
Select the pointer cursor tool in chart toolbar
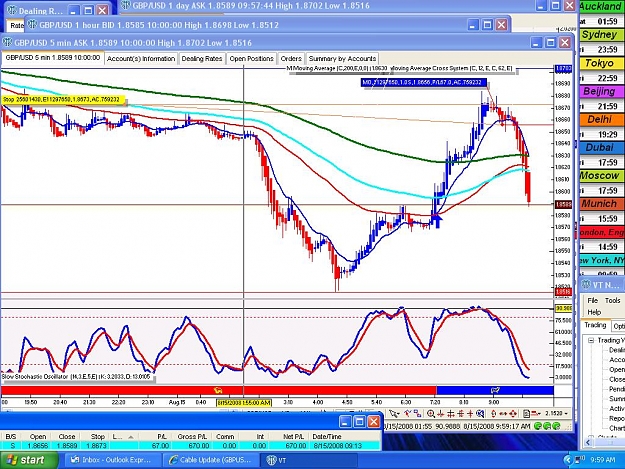[x=392, y=414]
